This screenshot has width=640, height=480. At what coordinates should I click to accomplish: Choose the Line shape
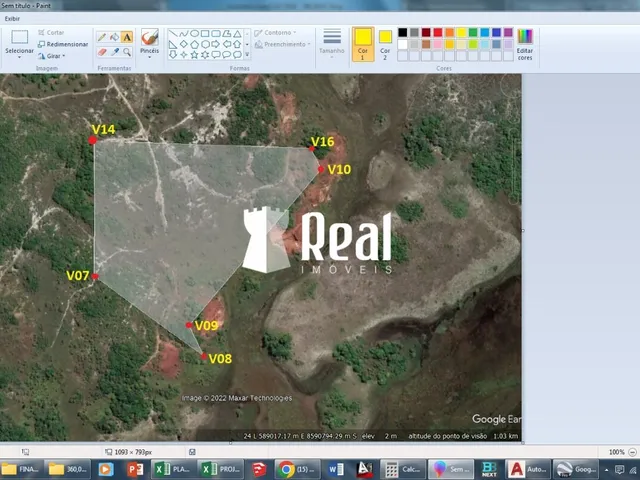coord(173,33)
